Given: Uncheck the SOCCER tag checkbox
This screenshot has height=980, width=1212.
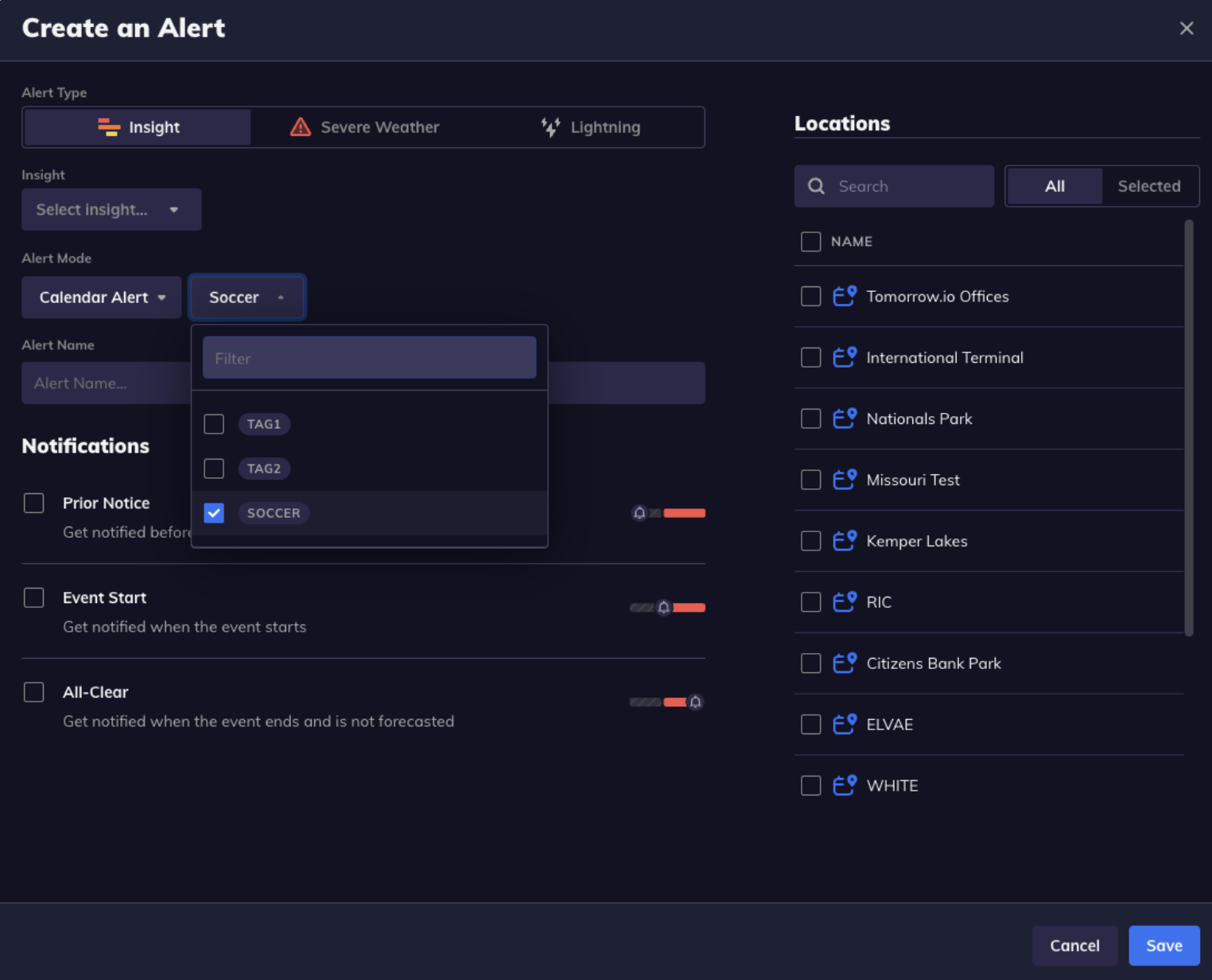Looking at the screenshot, I should [x=214, y=513].
